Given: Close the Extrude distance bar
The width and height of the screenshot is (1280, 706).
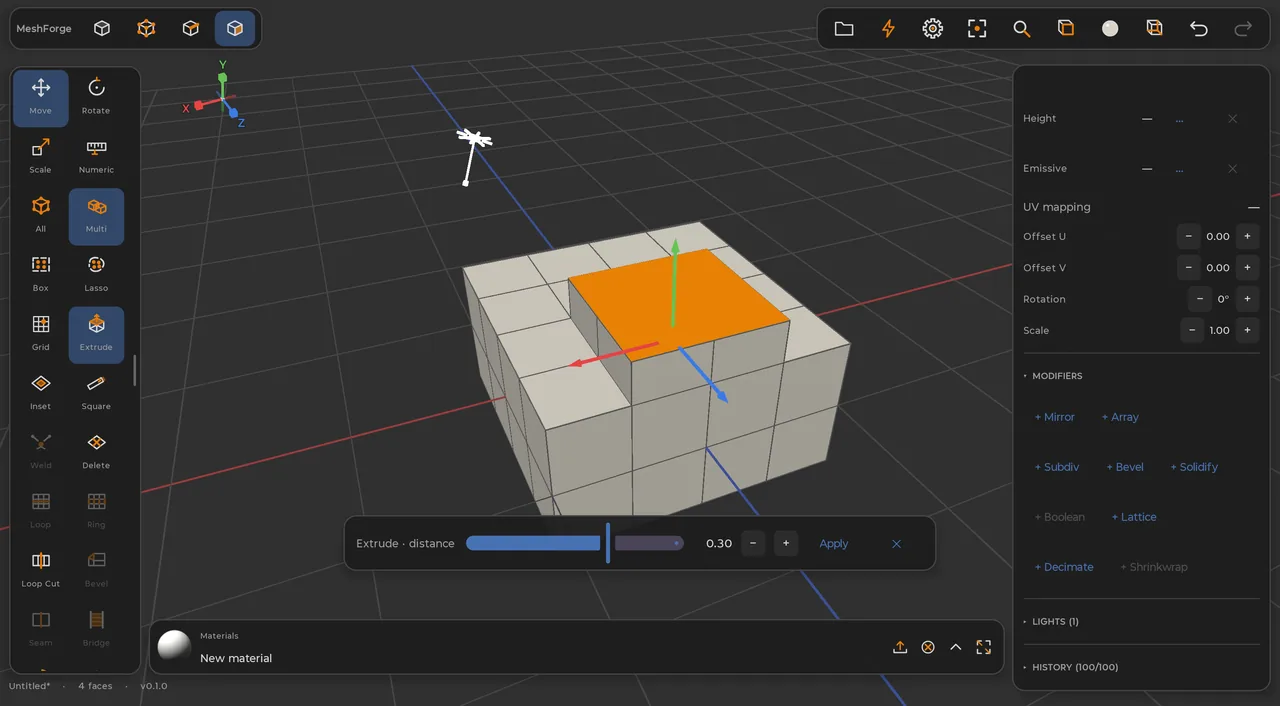Looking at the screenshot, I should click(896, 544).
